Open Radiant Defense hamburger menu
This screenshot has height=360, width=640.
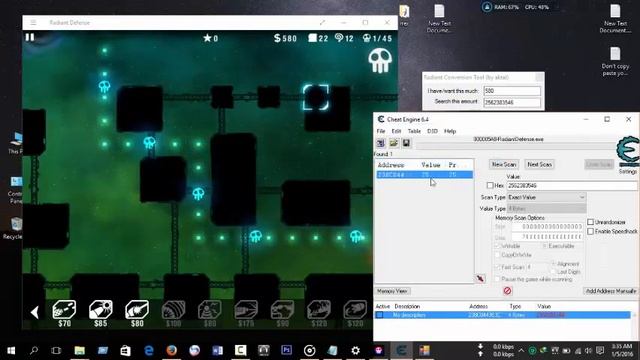33,22
